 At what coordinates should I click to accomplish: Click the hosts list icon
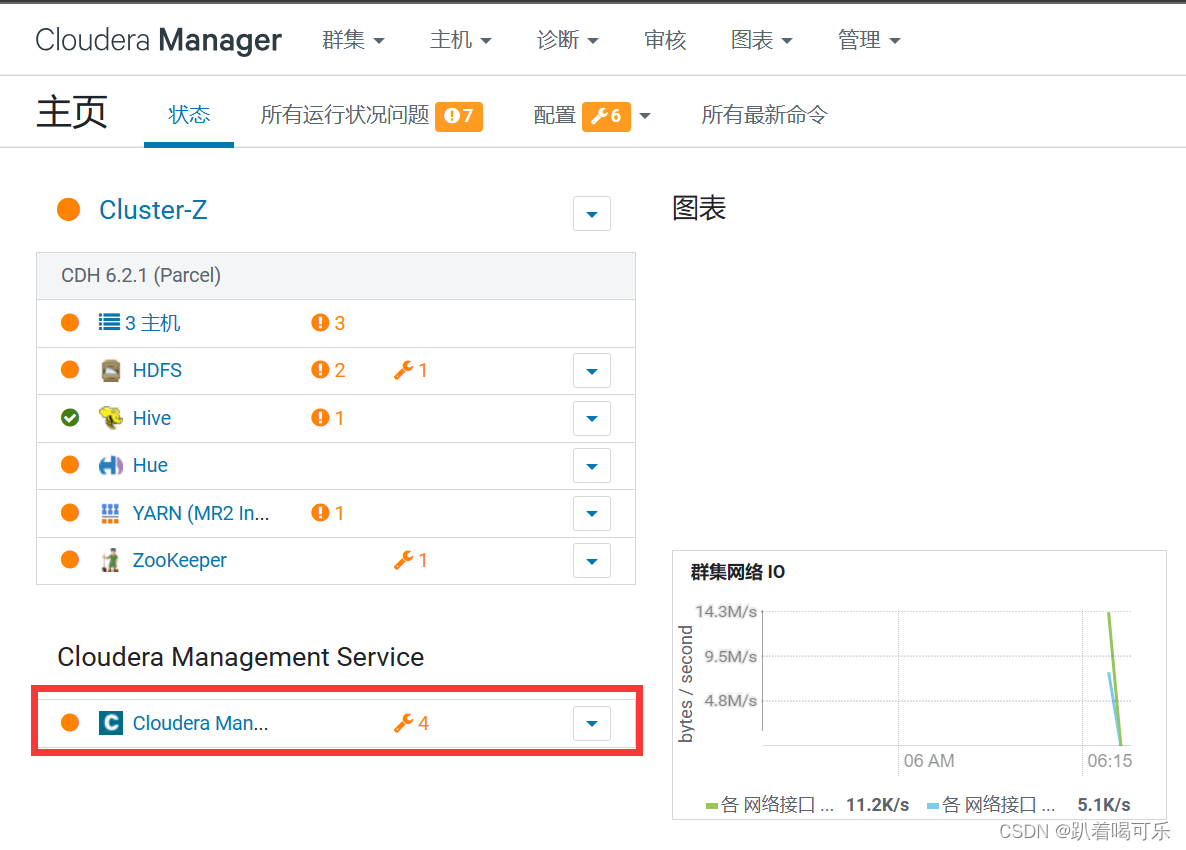(x=109, y=323)
